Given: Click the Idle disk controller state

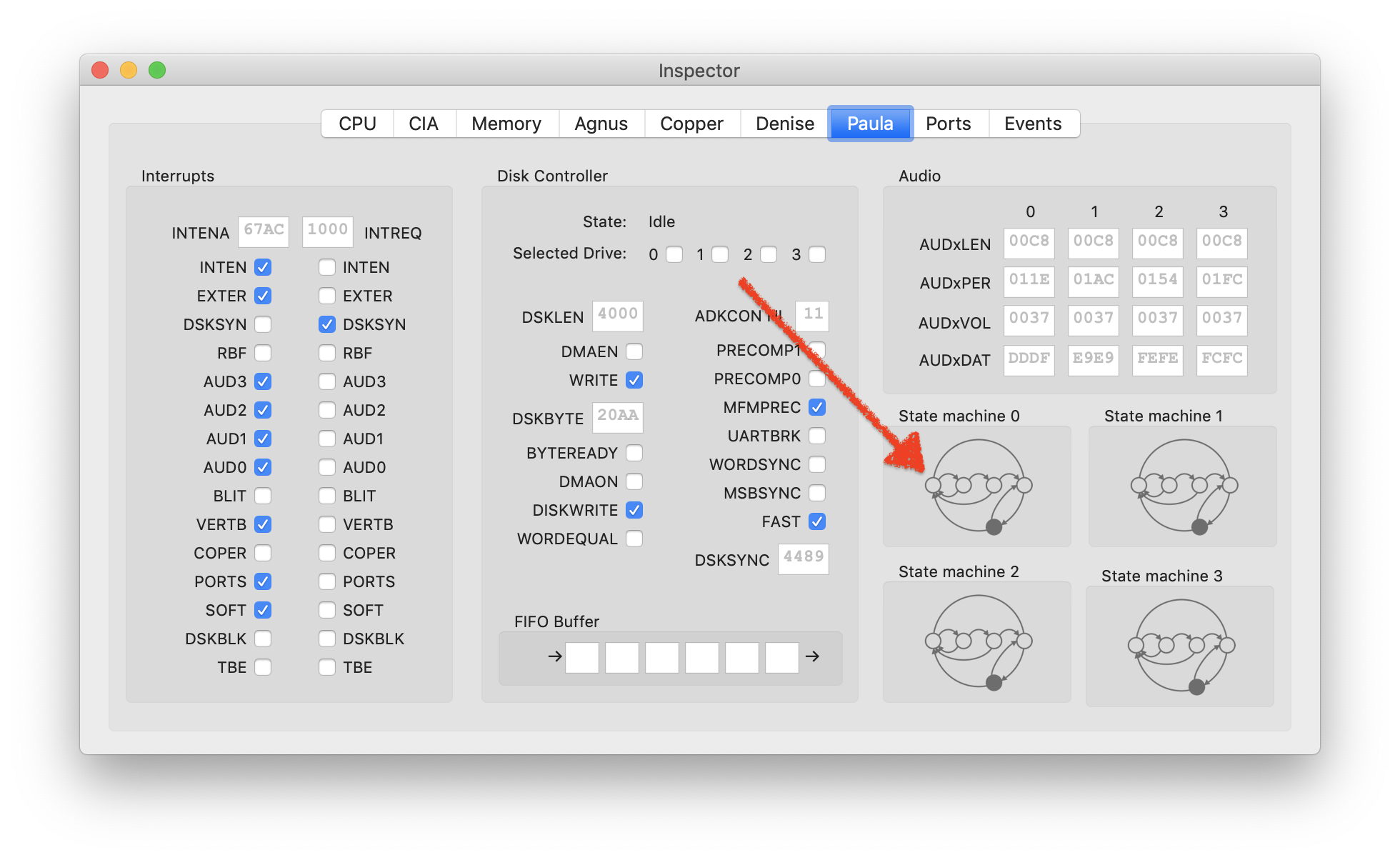Looking at the screenshot, I should [x=661, y=221].
